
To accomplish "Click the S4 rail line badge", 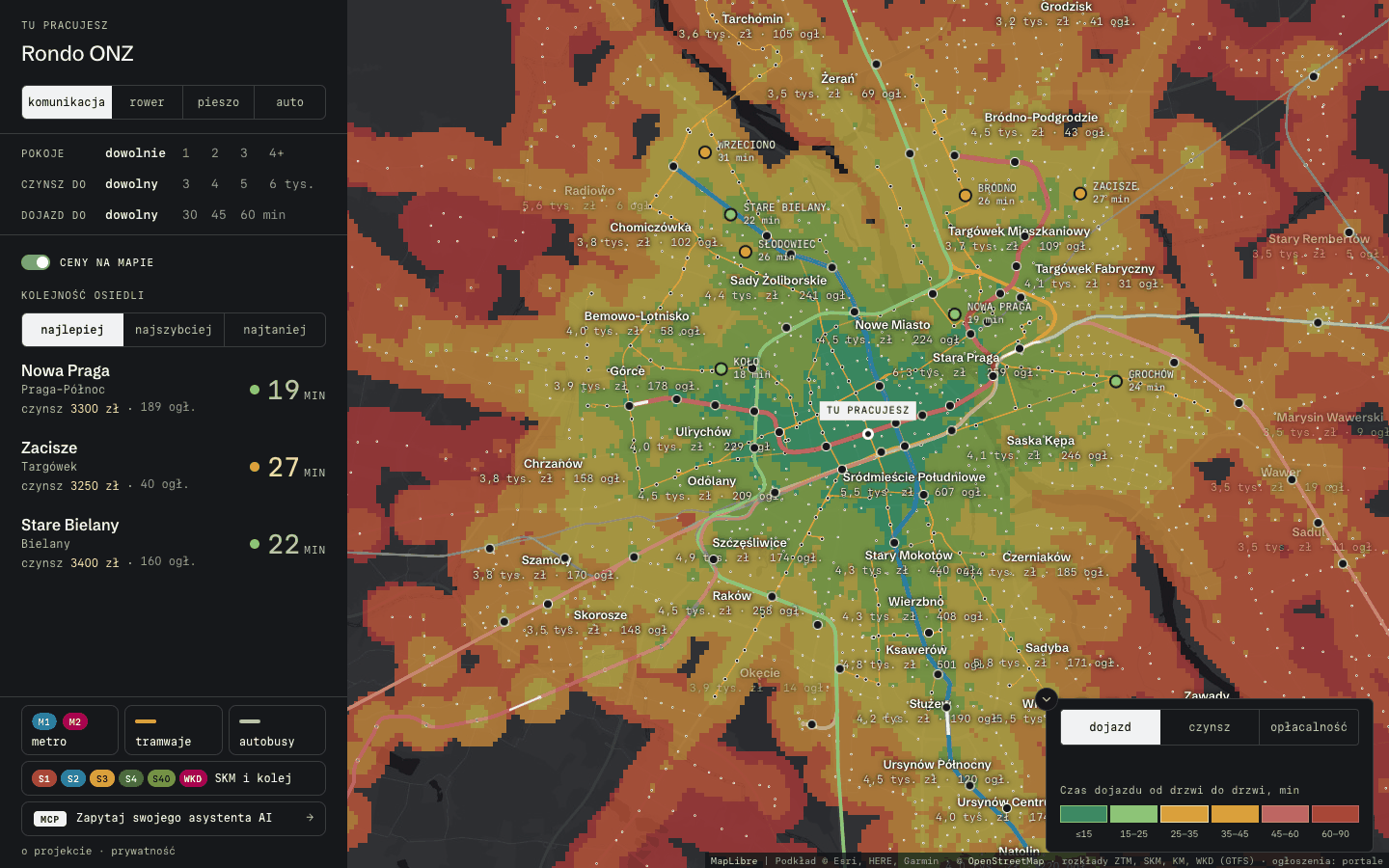I will click(131, 778).
